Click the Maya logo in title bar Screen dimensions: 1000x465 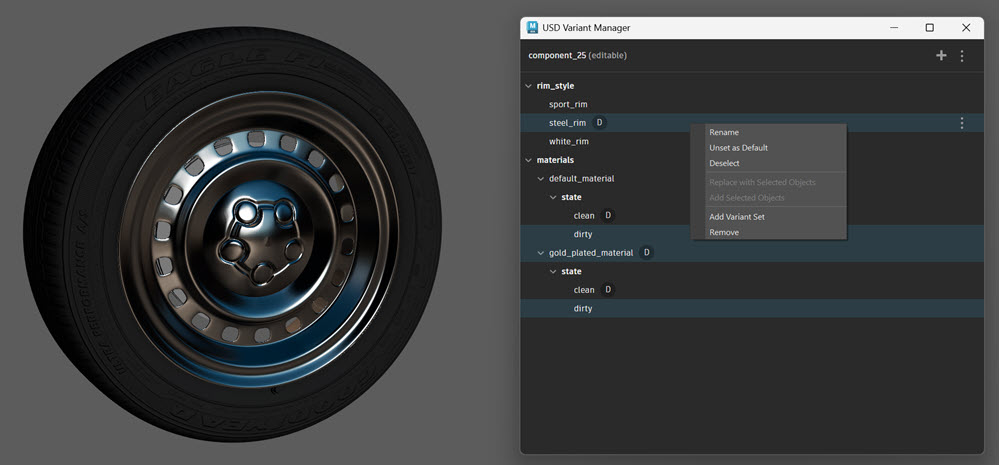(533, 28)
